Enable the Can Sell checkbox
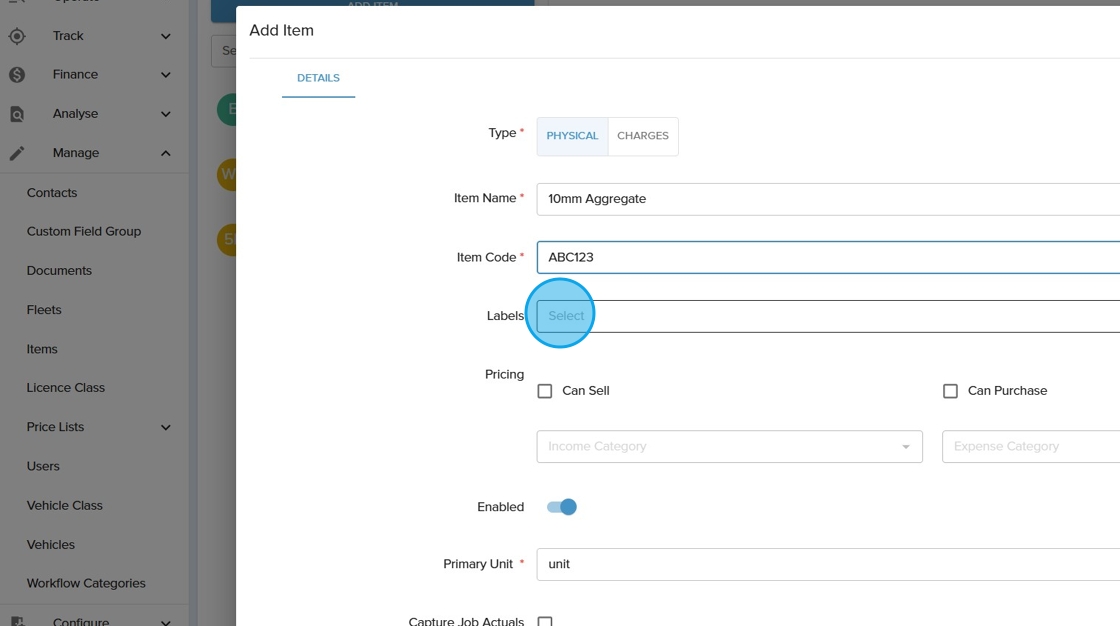This screenshot has height=626, width=1120. click(545, 391)
